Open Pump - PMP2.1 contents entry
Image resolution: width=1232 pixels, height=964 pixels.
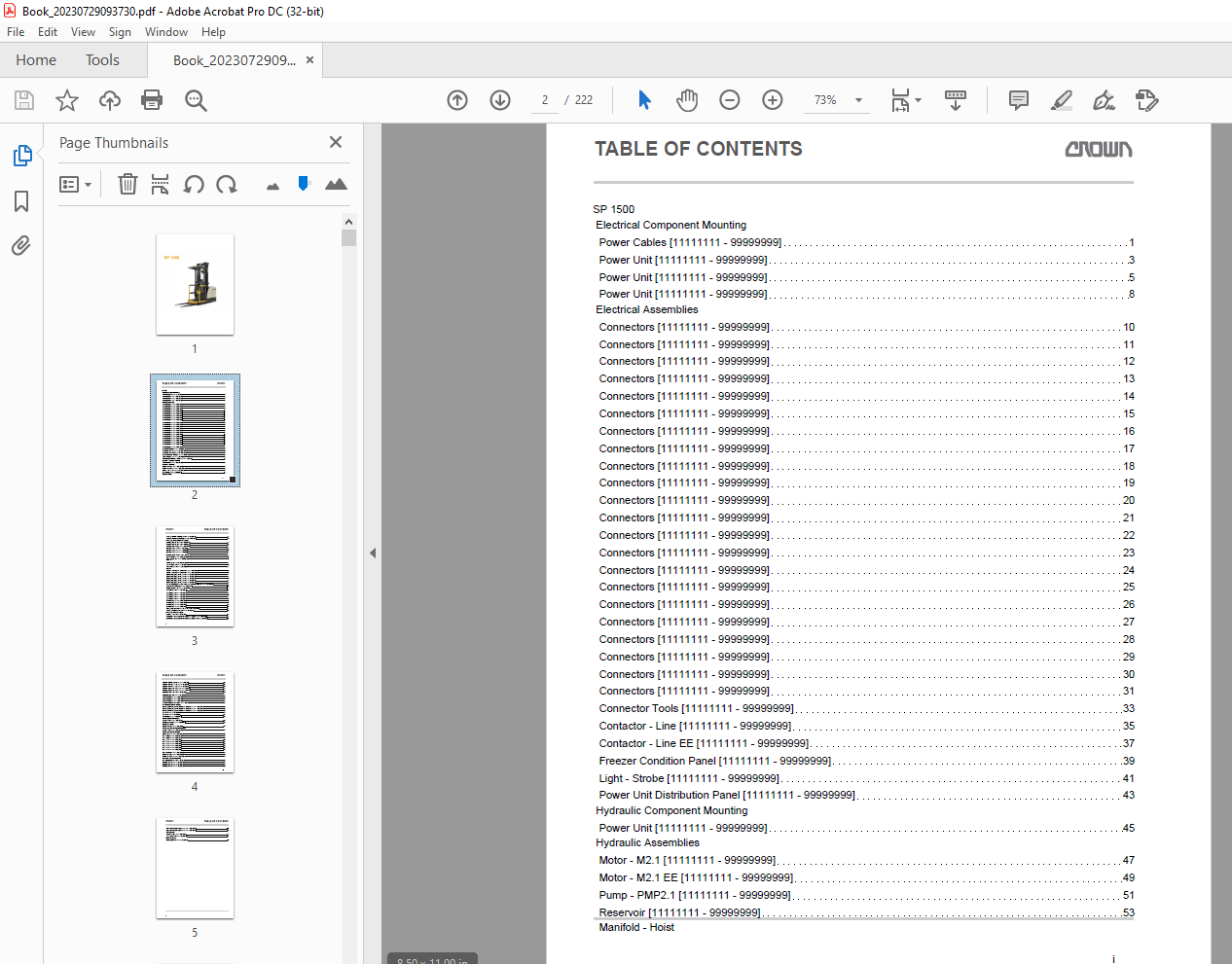[865, 895]
